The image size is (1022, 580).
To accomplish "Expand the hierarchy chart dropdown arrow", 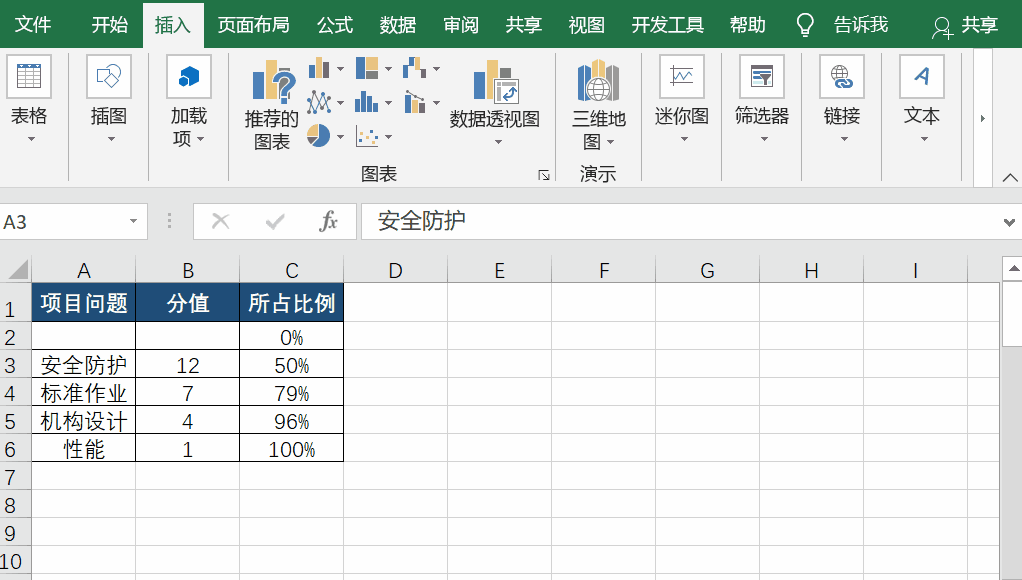I will (x=388, y=68).
